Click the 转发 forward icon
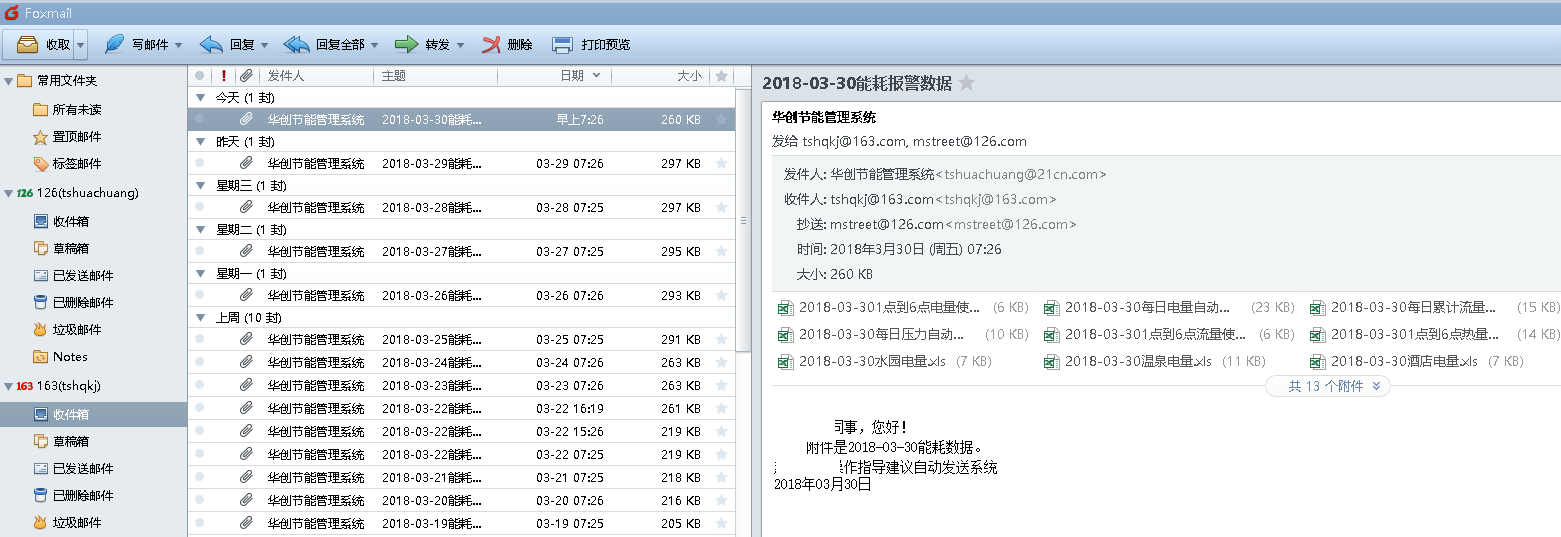The height and width of the screenshot is (537, 1561). (x=406, y=45)
